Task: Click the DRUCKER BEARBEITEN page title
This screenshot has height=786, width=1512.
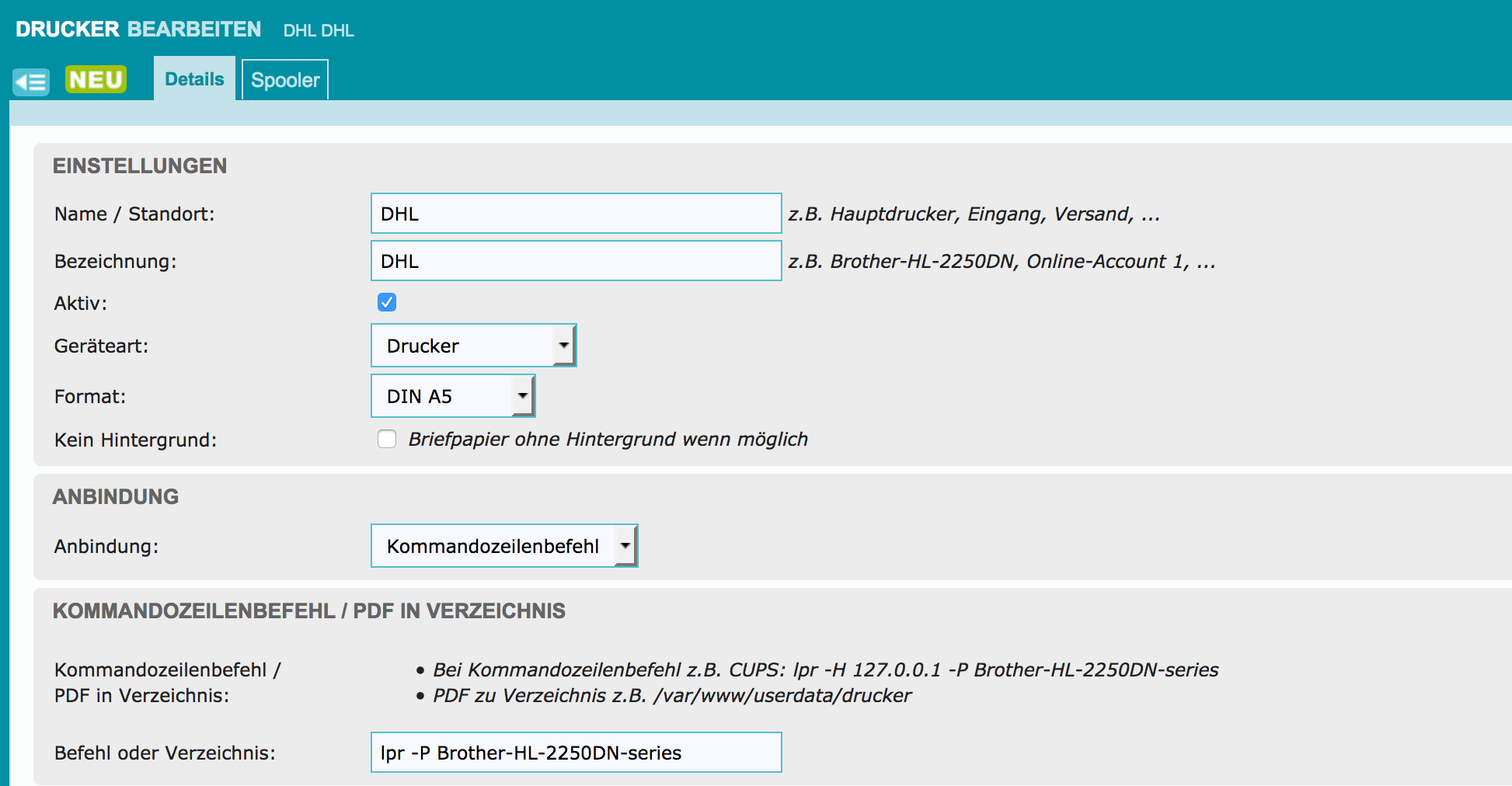Action: [x=138, y=30]
